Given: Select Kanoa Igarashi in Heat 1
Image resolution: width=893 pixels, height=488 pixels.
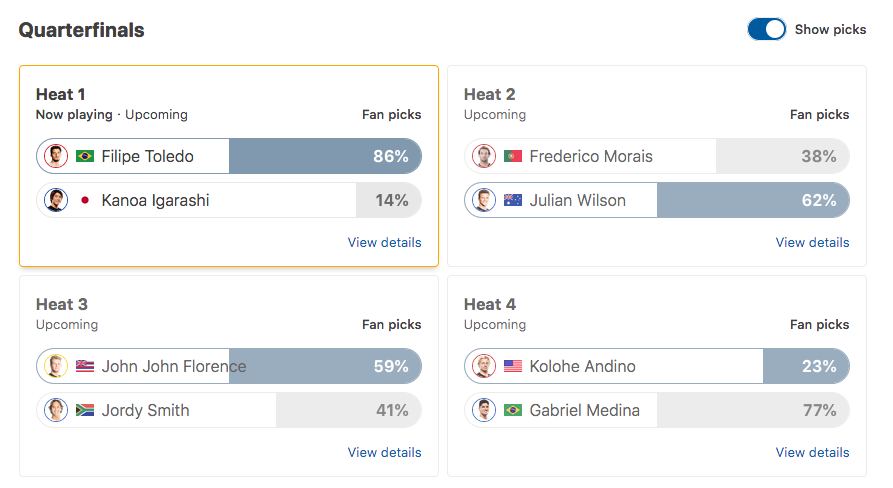Looking at the screenshot, I should [x=229, y=200].
